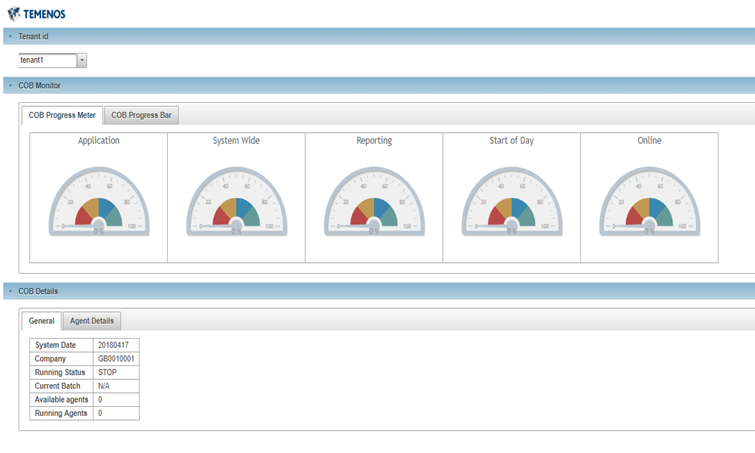Viewport: 755px width, 453px height.
Task: Collapse the COB Details section
Action: [x=10, y=291]
